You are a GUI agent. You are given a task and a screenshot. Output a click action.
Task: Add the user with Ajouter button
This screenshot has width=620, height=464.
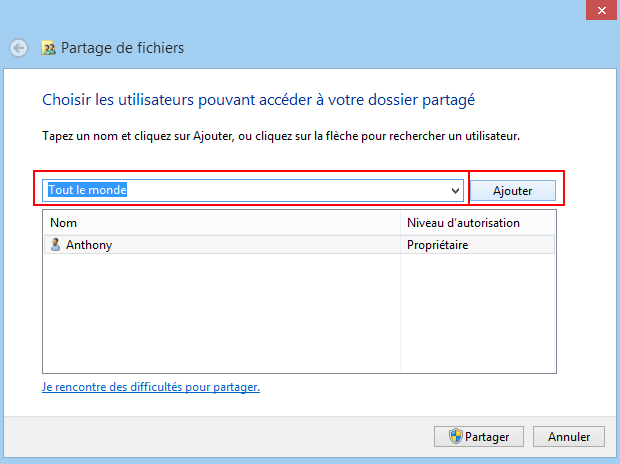click(x=512, y=191)
